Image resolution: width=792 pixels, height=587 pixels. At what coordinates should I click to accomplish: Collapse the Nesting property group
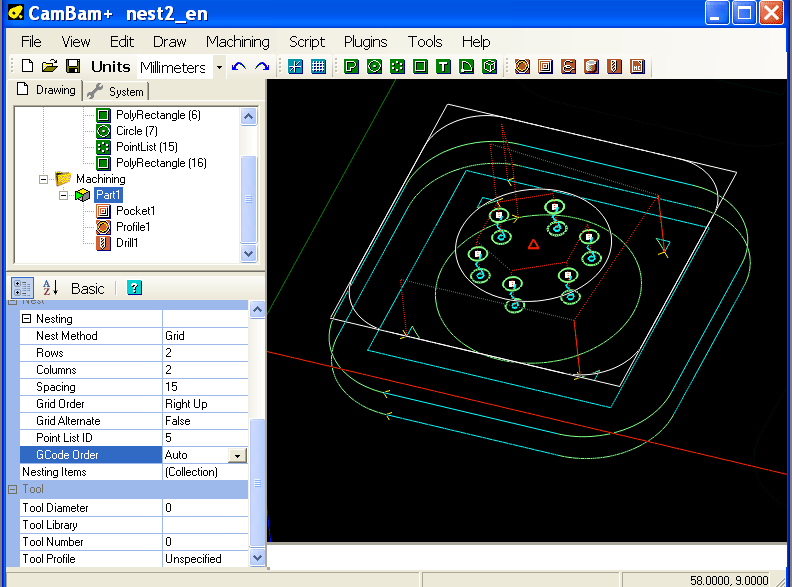pos(27,319)
